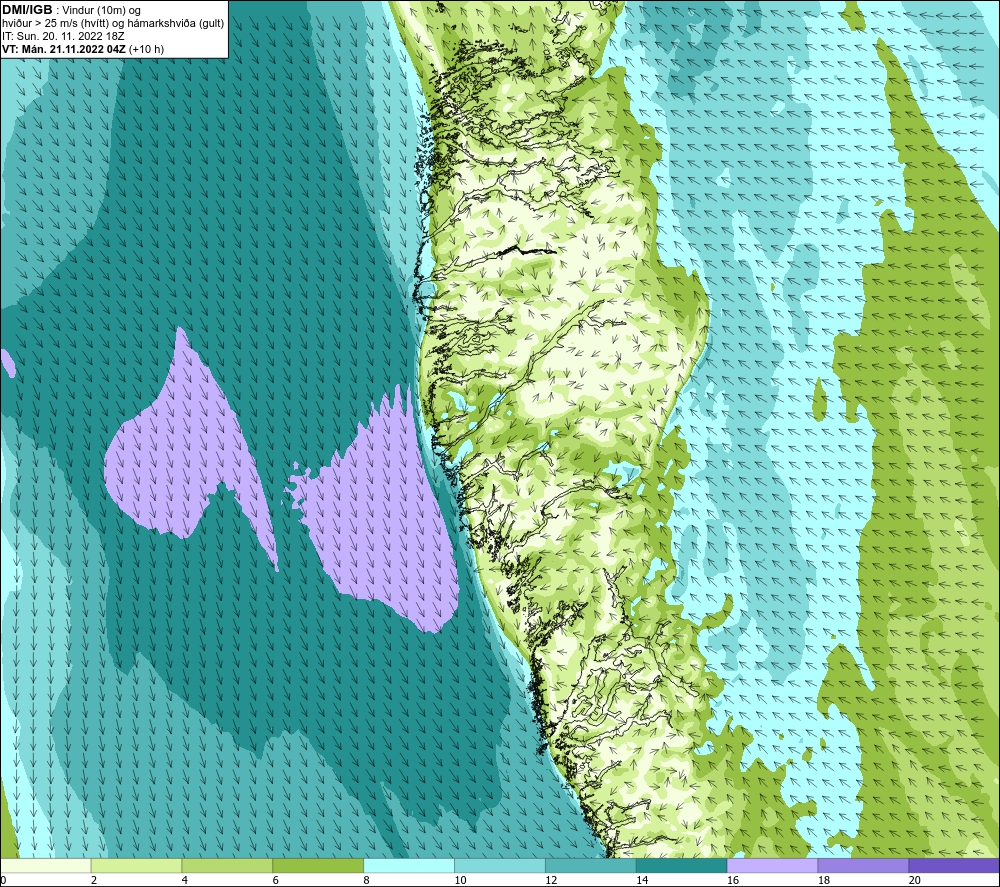Click the legend label '2'

tap(94, 880)
